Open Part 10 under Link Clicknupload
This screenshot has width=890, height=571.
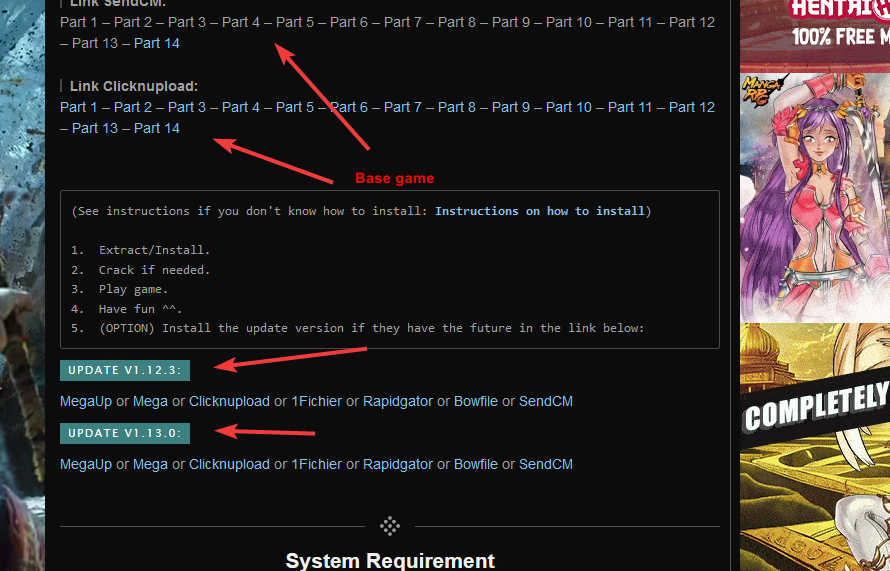569,107
